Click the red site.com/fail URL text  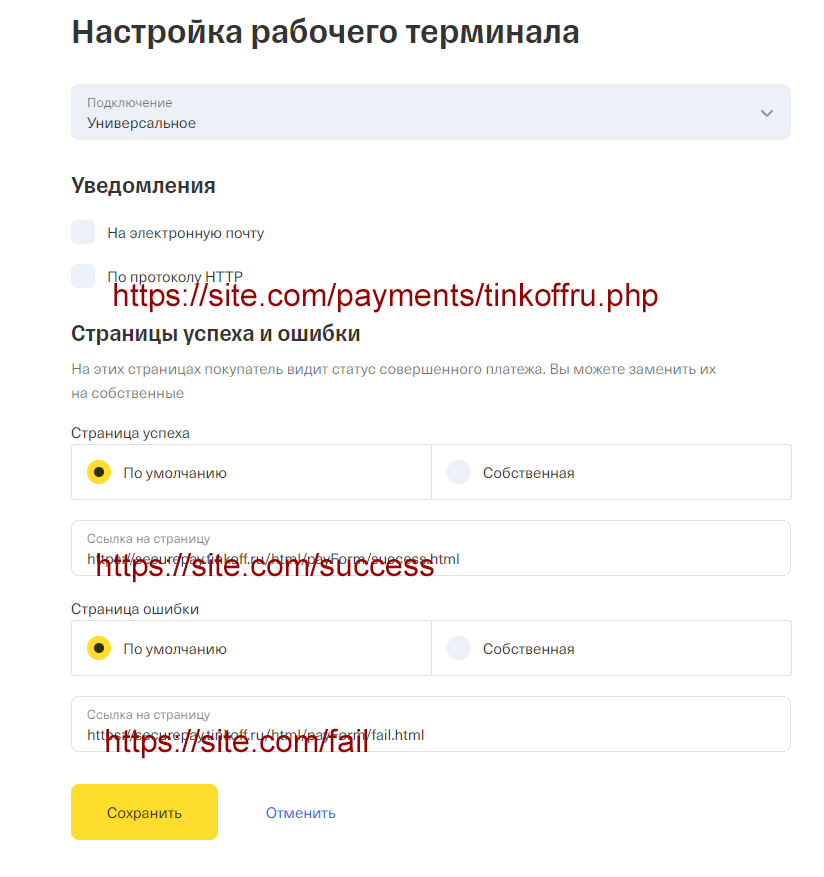tap(236, 742)
